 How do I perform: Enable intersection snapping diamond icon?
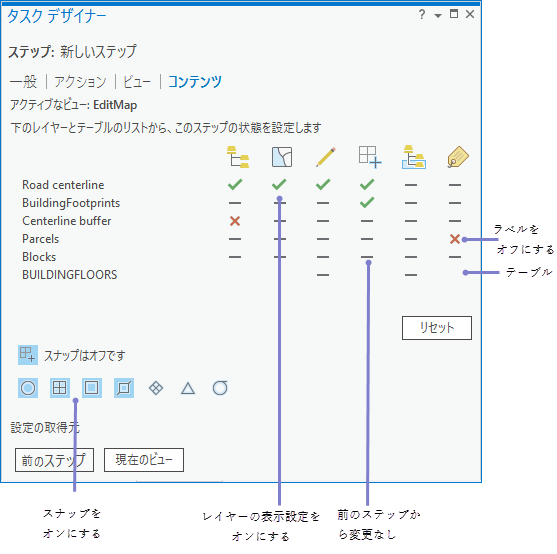[156, 388]
